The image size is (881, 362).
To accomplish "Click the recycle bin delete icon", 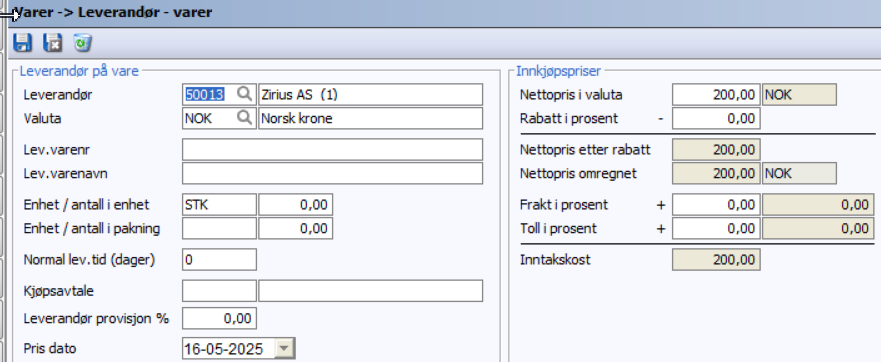I will [x=83, y=43].
